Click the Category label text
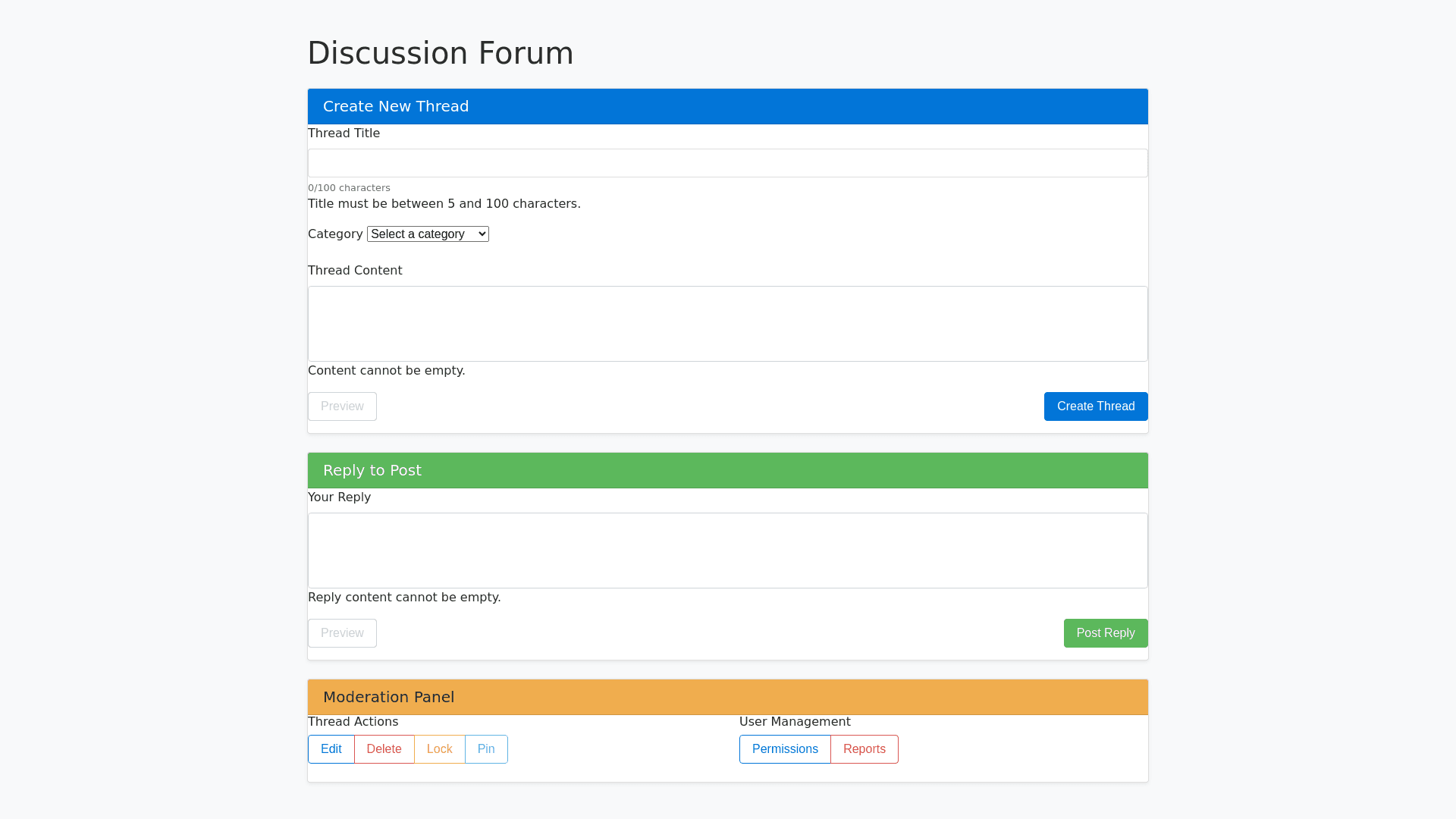Viewport: 1456px width, 819px height. tap(335, 234)
